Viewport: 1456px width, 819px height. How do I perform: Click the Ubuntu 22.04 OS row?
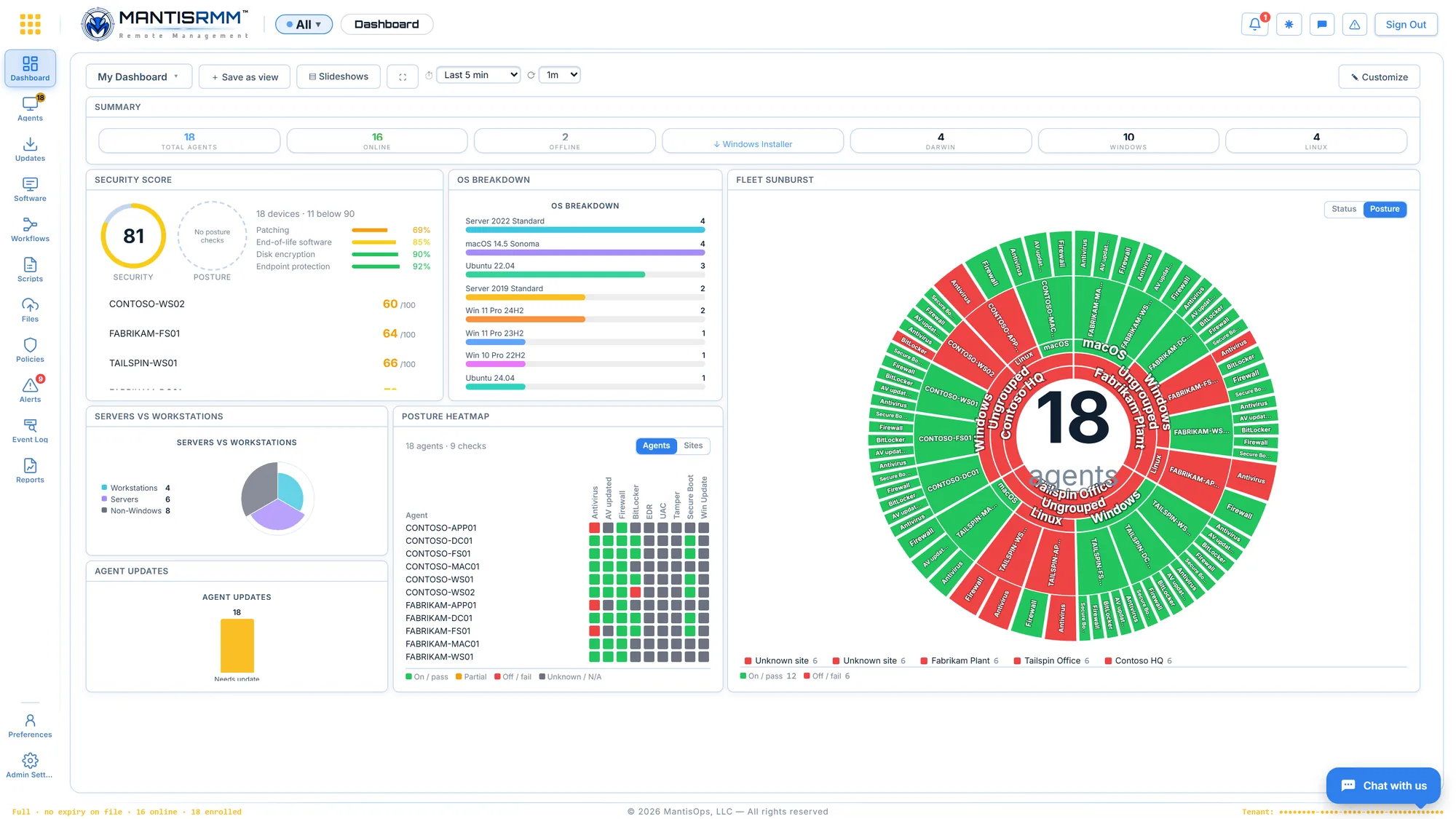585,270
